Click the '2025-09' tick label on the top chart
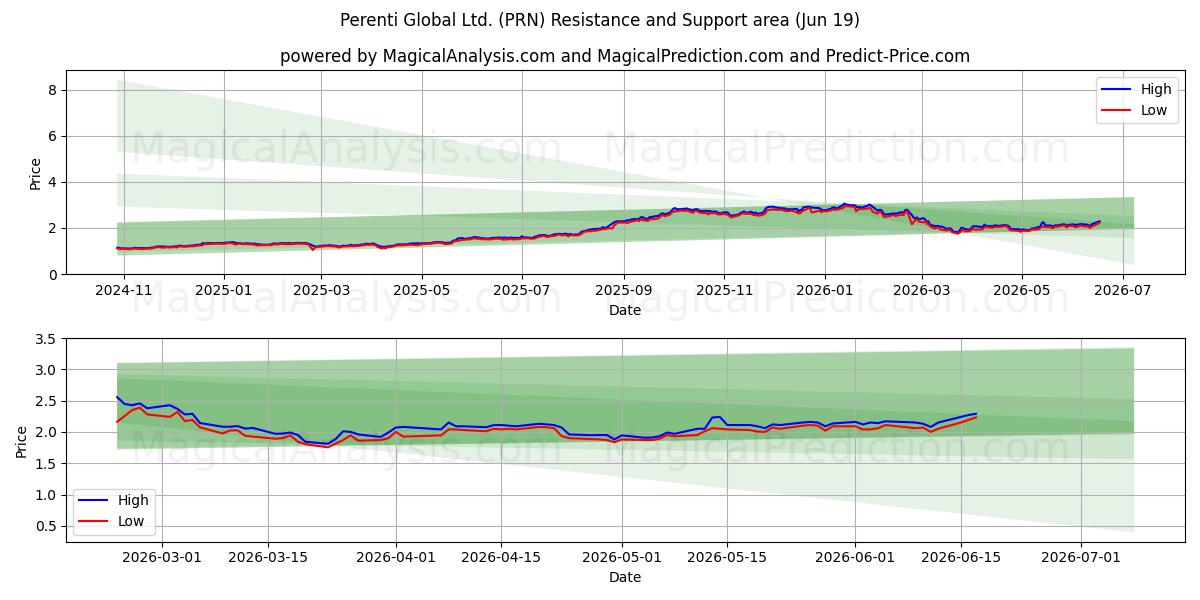 [624, 291]
